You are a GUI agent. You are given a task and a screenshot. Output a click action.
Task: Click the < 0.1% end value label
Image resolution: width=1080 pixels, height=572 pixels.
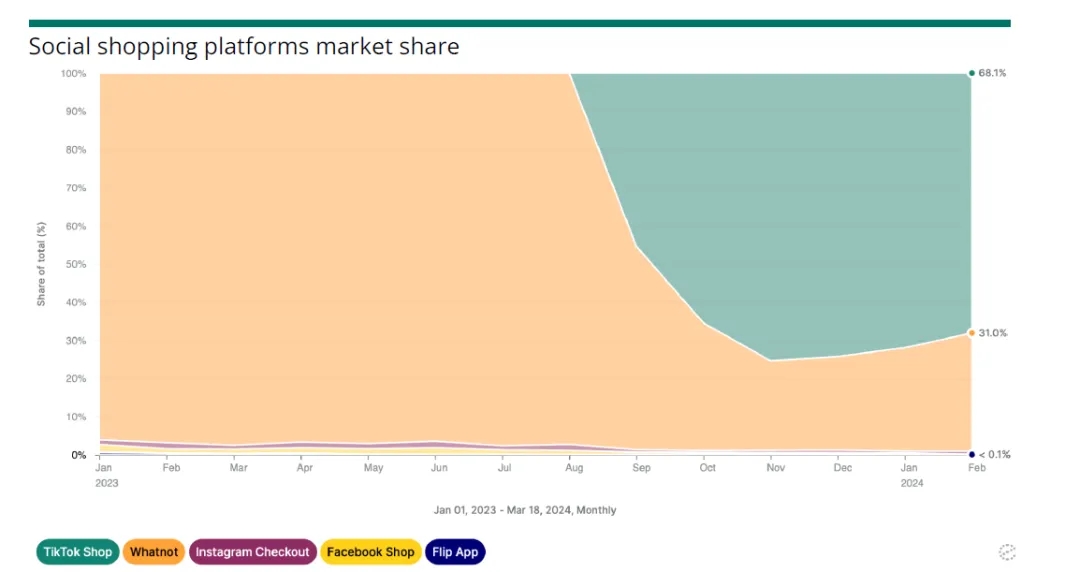point(994,454)
